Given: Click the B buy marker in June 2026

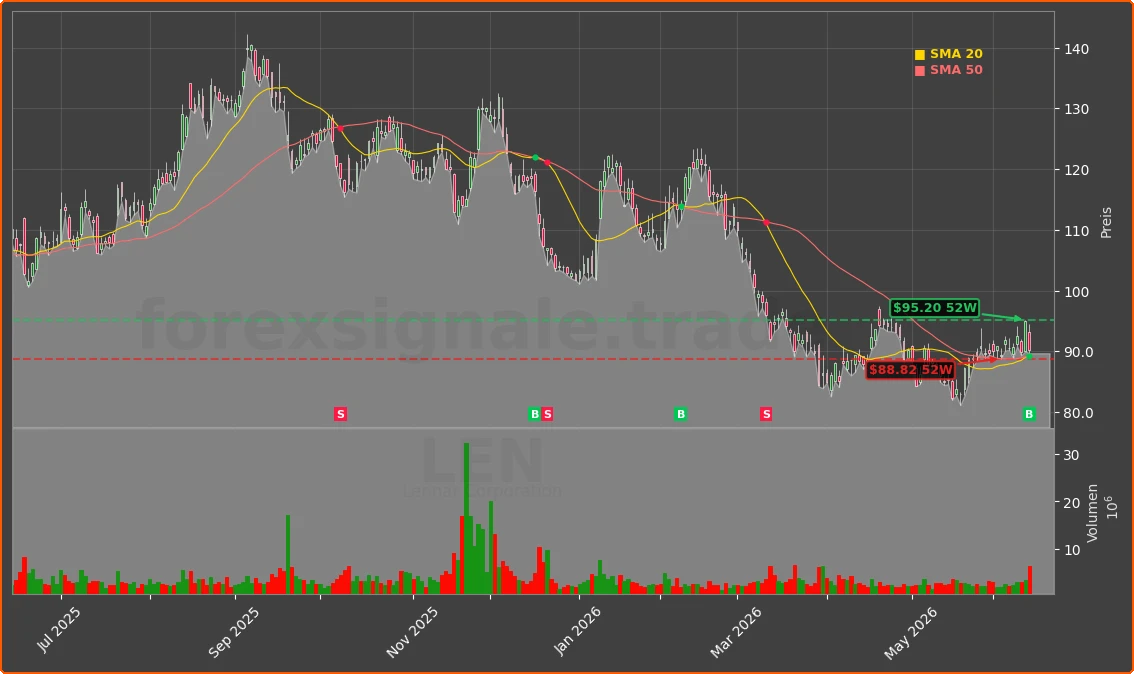Looking at the screenshot, I should tap(1029, 414).
